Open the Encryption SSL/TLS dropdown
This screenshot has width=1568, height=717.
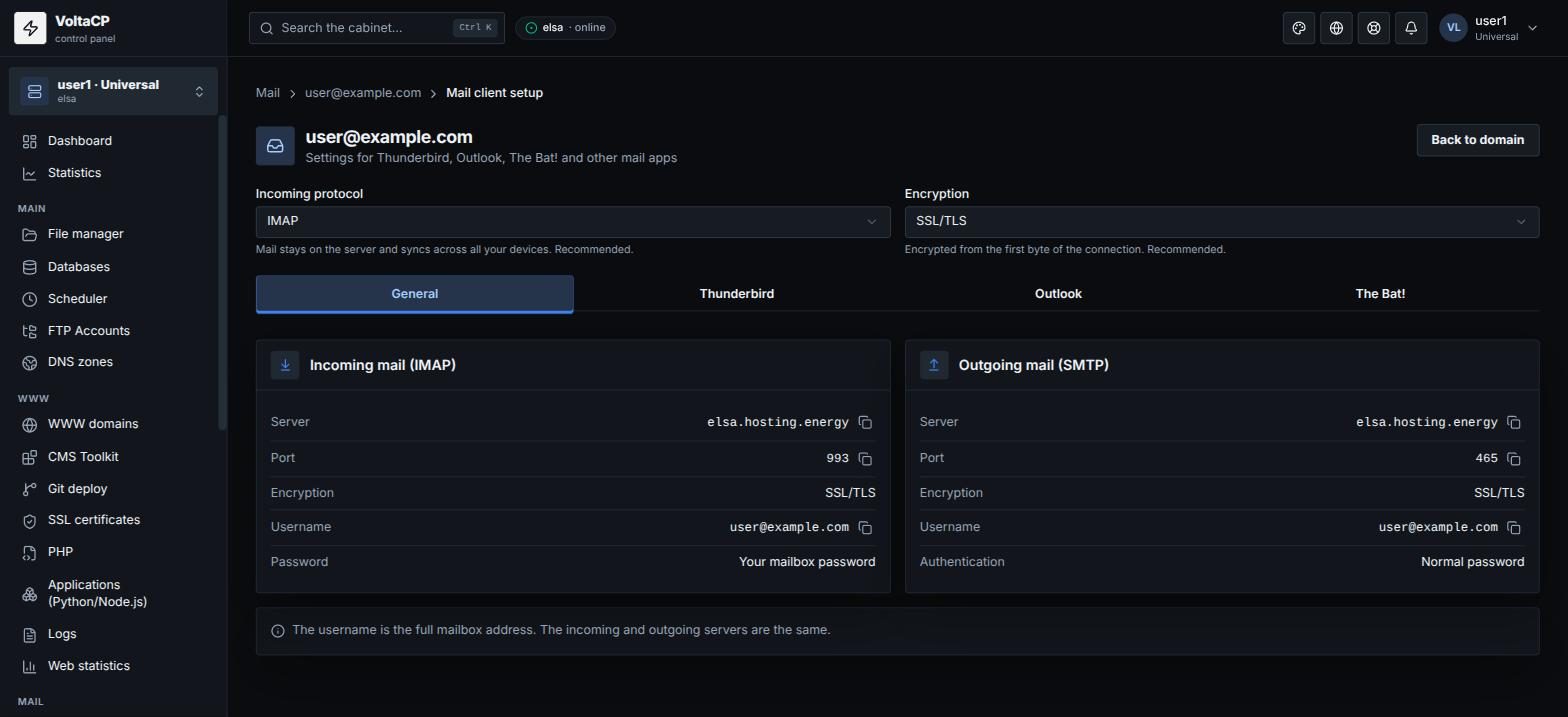[1222, 222]
